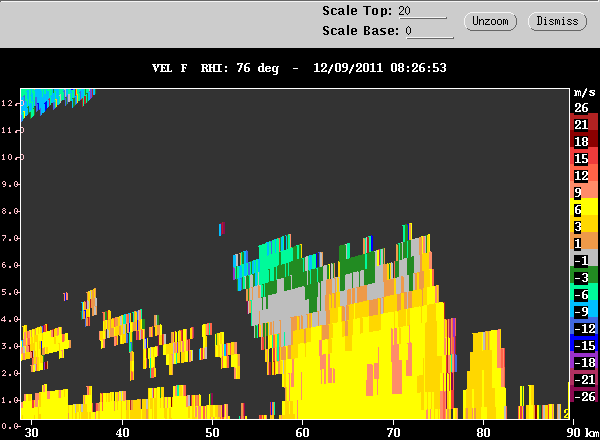Image resolution: width=600 pixels, height=440 pixels.
Task: Click the 80 km range axis label
Action: (x=483, y=432)
